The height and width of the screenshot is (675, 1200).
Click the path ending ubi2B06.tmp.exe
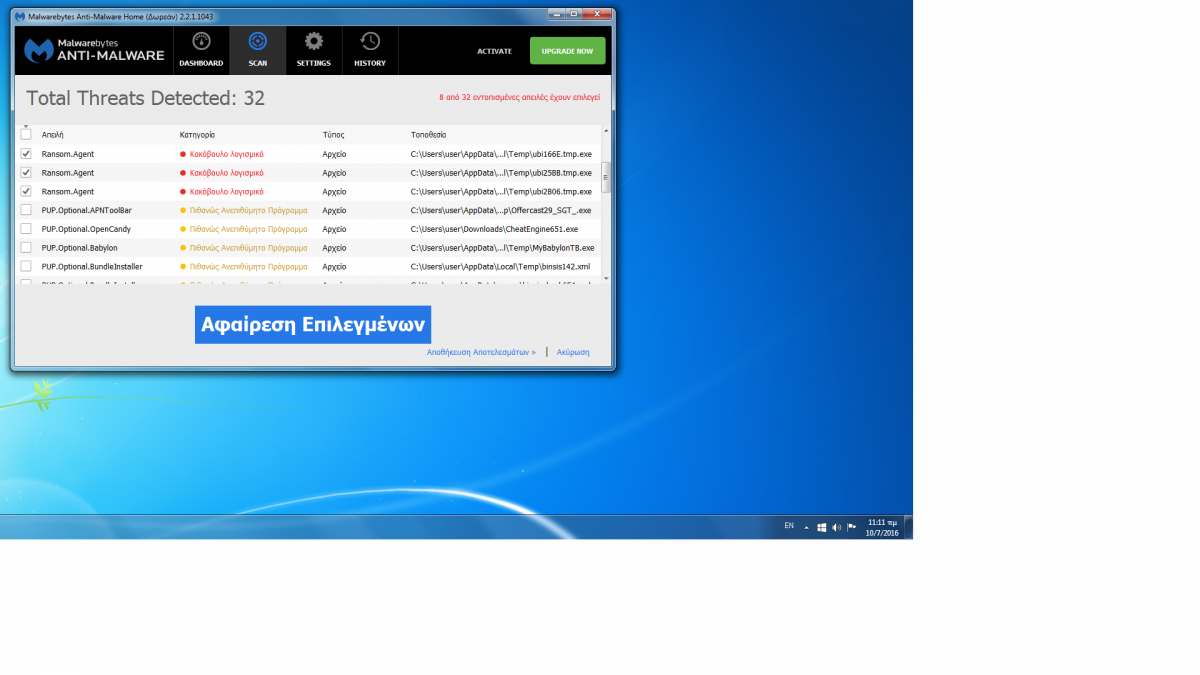pyautogui.click(x=501, y=191)
